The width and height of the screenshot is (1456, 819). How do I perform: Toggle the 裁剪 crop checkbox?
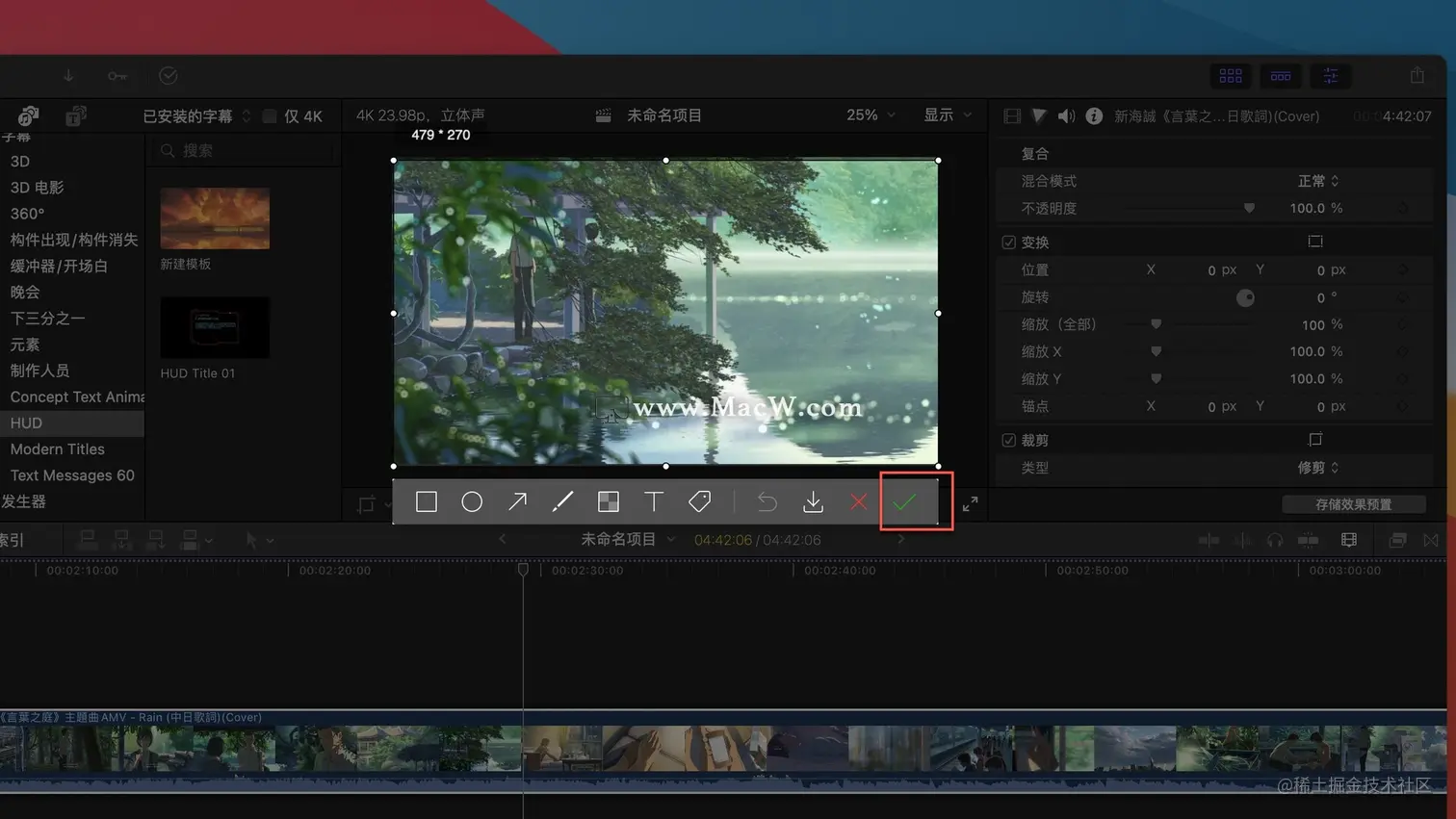click(x=1008, y=440)
